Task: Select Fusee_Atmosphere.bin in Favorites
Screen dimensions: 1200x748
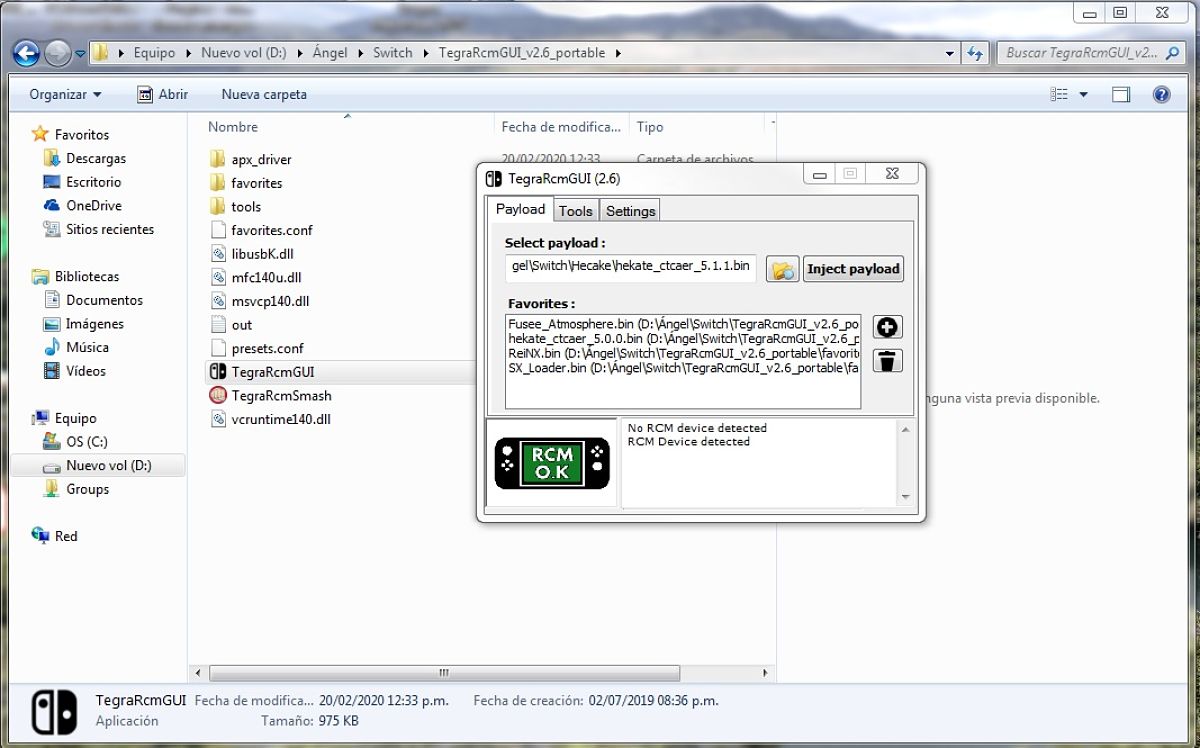Action: click(683, 325)
